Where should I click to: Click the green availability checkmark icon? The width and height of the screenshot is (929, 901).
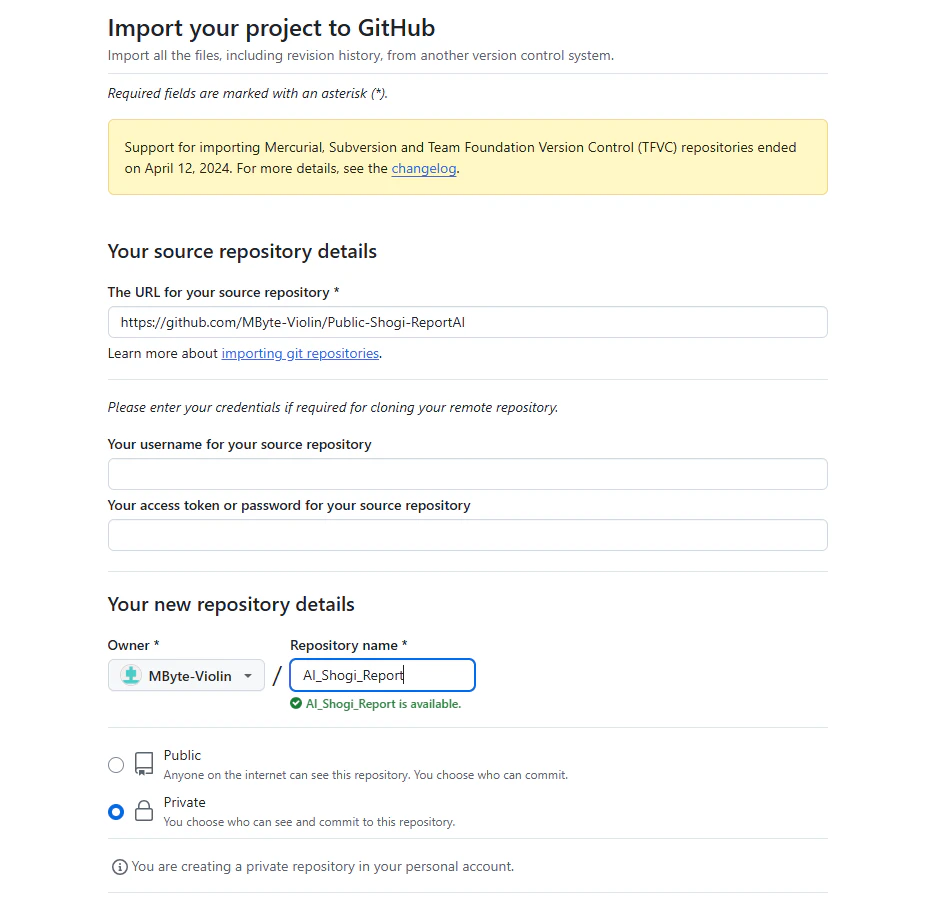click(x=296, y=704)
